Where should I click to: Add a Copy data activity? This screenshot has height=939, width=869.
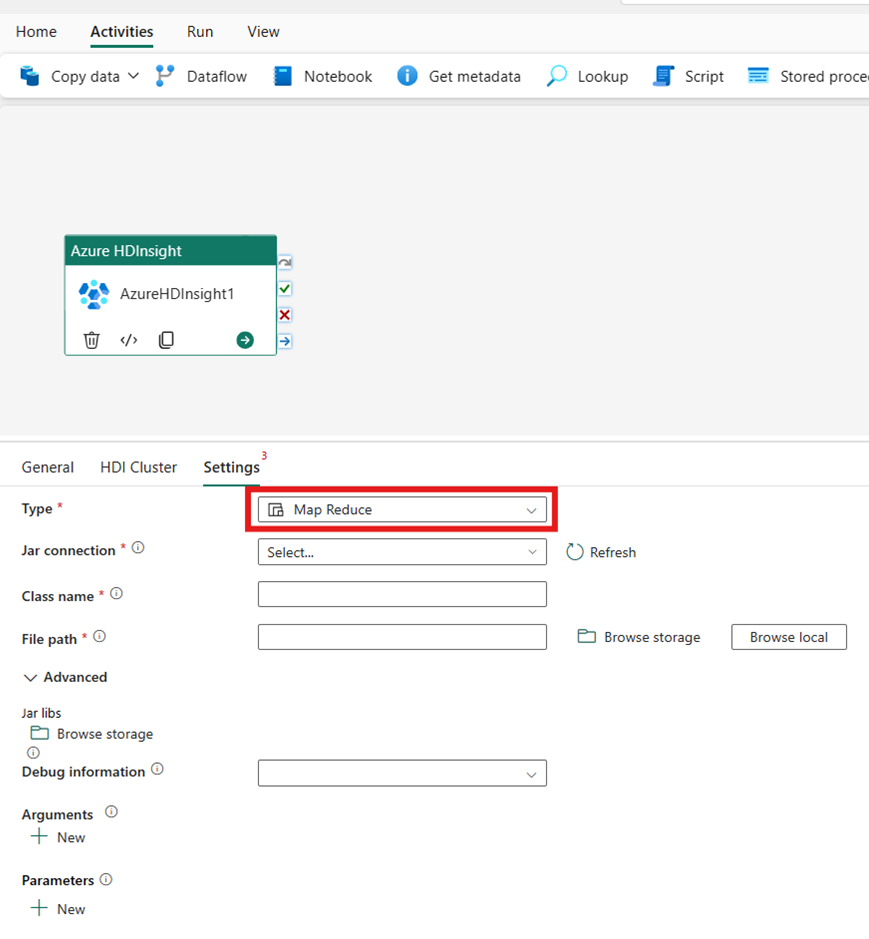point(69,77)
